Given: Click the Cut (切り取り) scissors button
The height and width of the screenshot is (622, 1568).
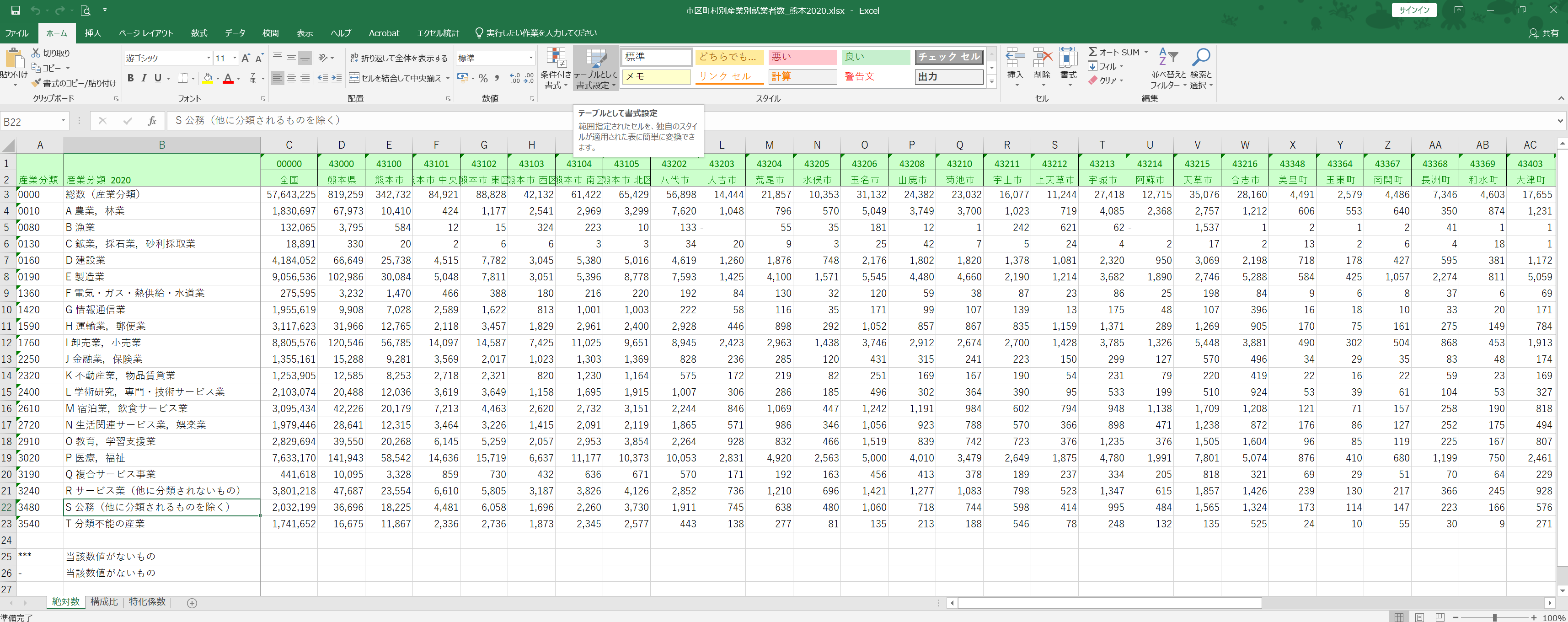Looking at the screenshot, I should [x=51, y=53].
